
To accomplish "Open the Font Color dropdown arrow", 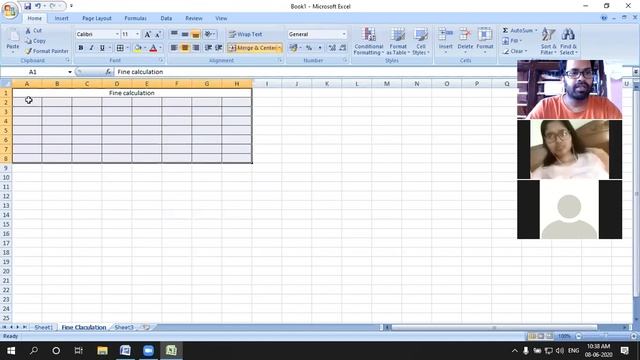I will tap(161, 48).
